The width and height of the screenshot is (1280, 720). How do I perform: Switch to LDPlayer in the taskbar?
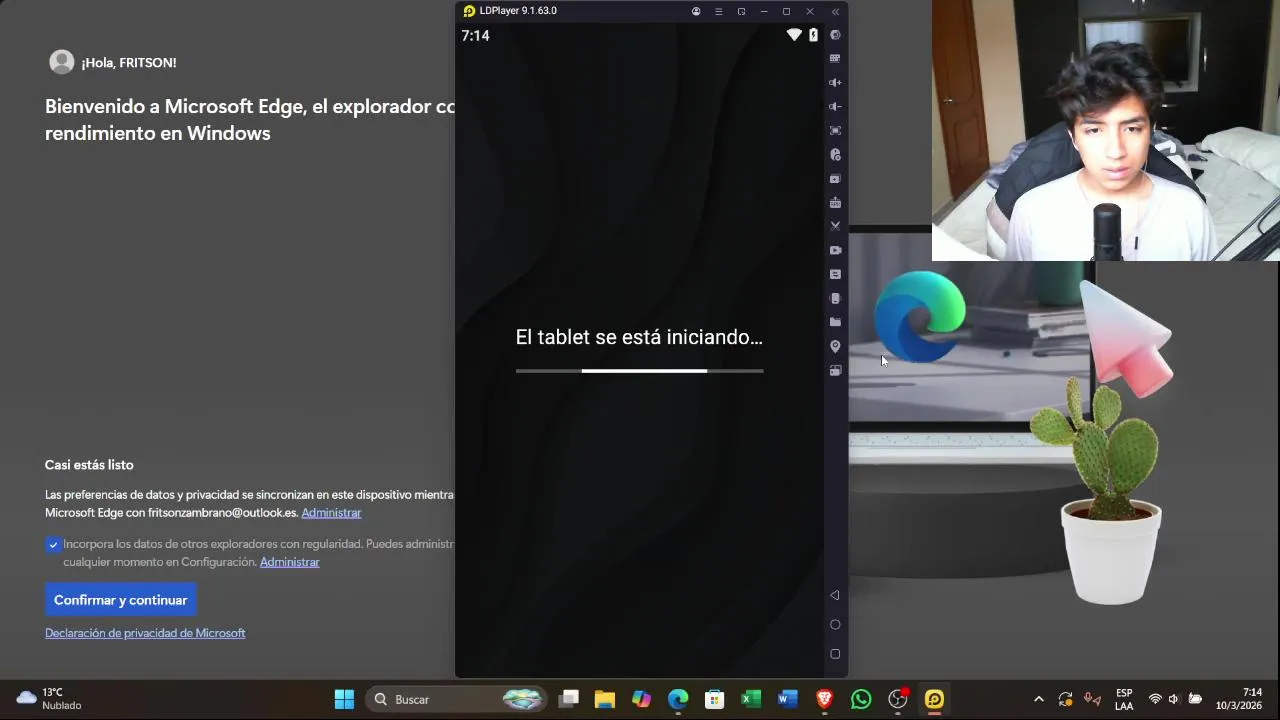pos(934,699)
